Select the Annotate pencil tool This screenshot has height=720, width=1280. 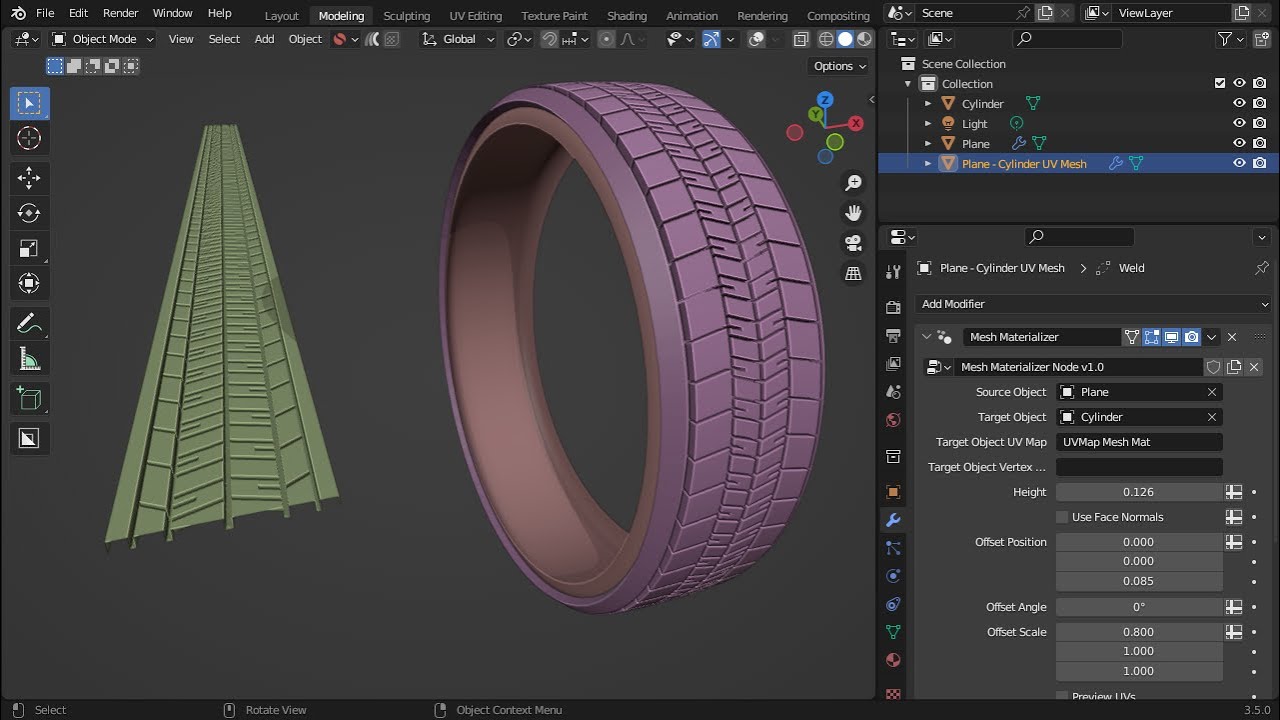click(29, 324)
